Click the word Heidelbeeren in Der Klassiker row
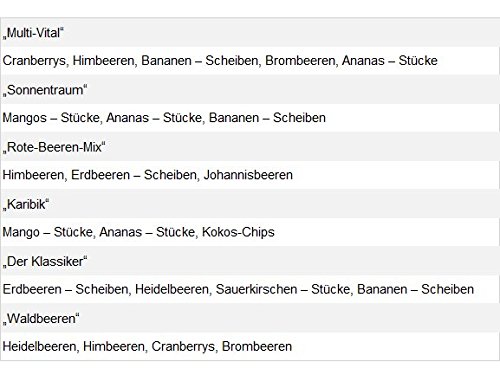The image size is (500, 375). click(172, 289)
